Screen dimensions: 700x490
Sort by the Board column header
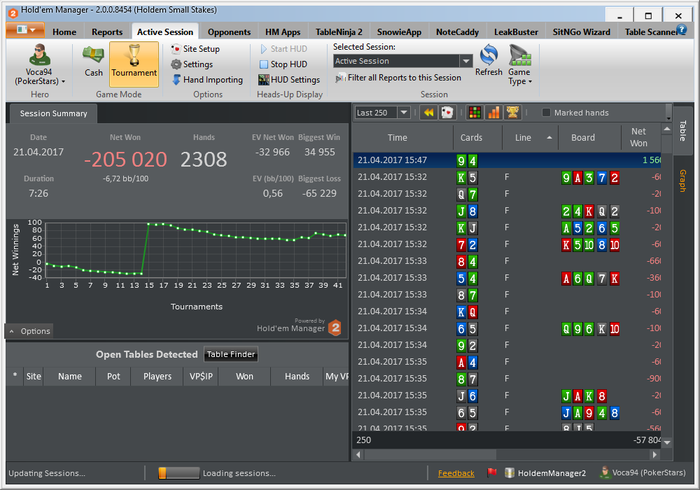click(589, 137)
